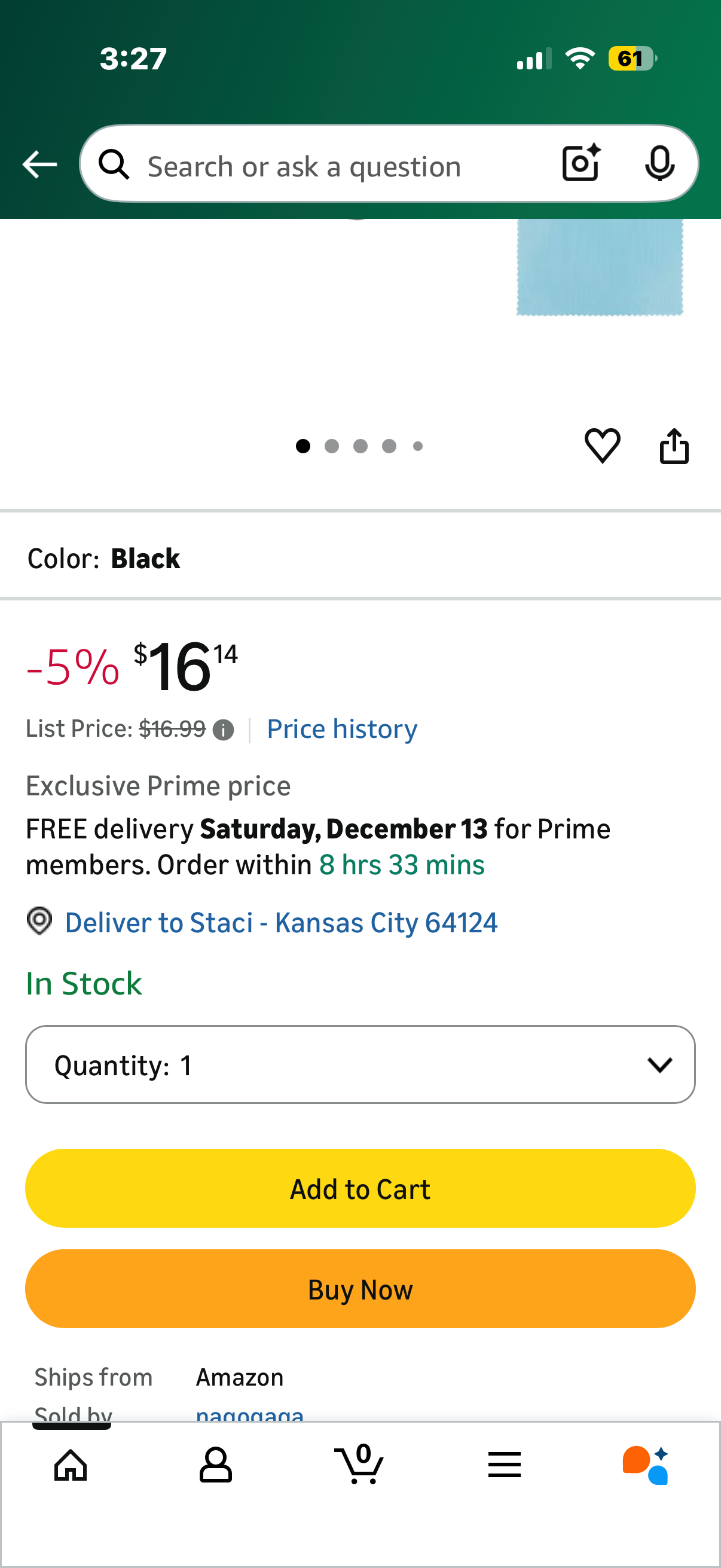Select the blue product swatch image
The height and width of the screenshot is (1568, 721).
[x=599, y=267]
